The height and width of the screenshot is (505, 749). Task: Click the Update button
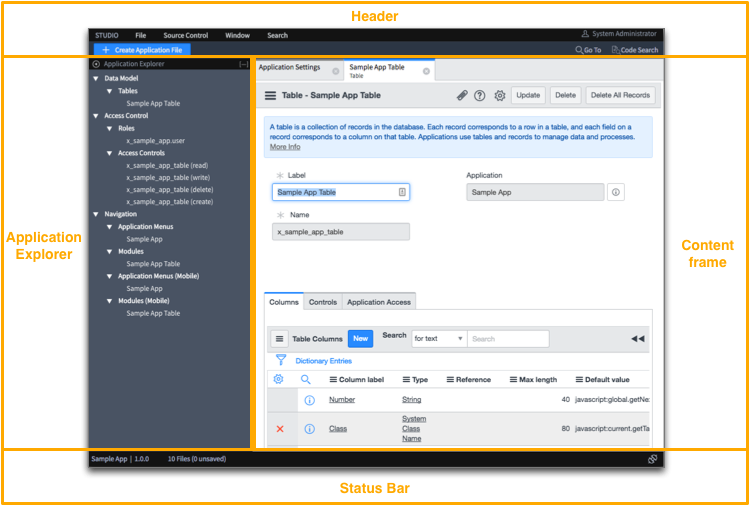click(528, 95)
